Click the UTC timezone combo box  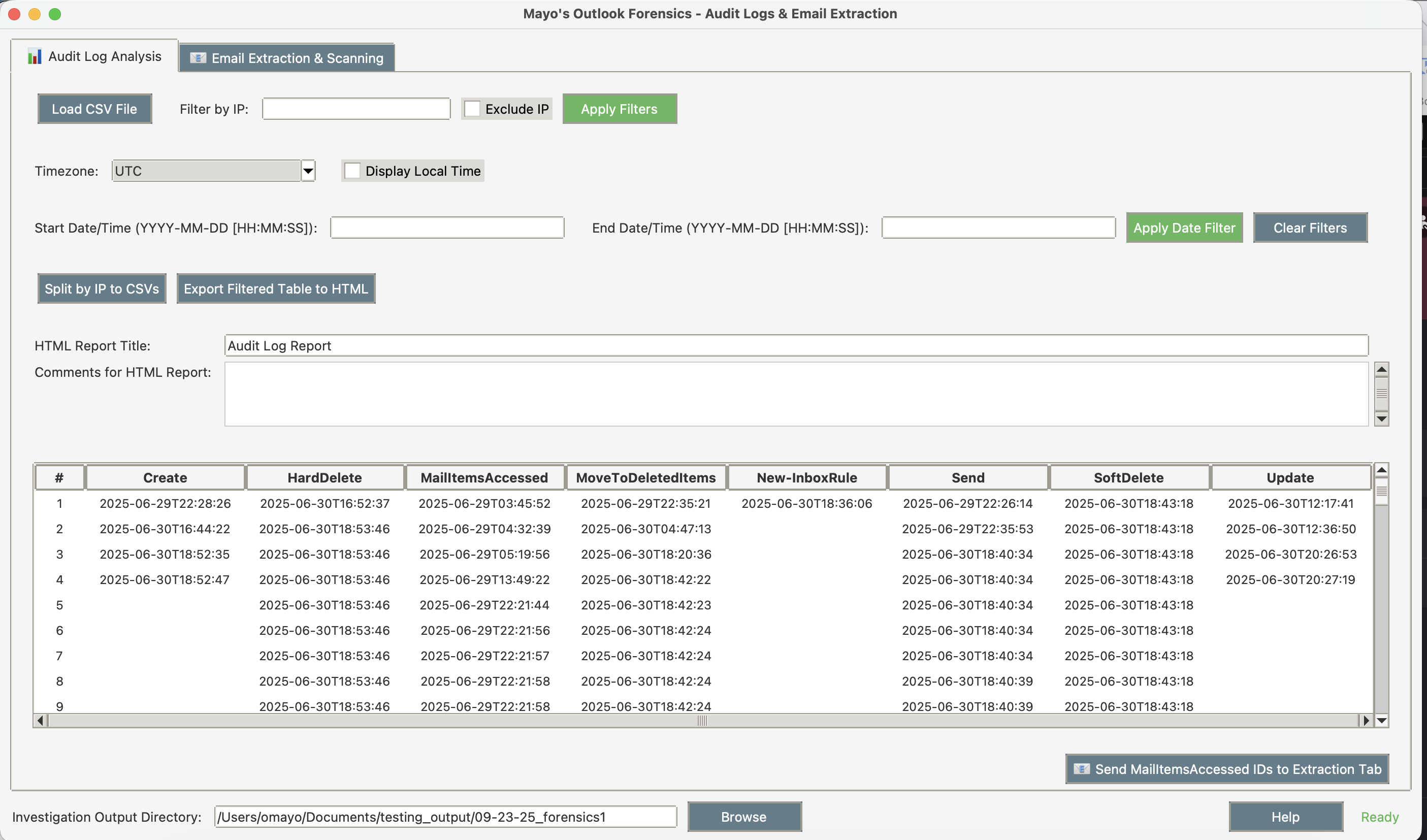[x=206, y=171]
